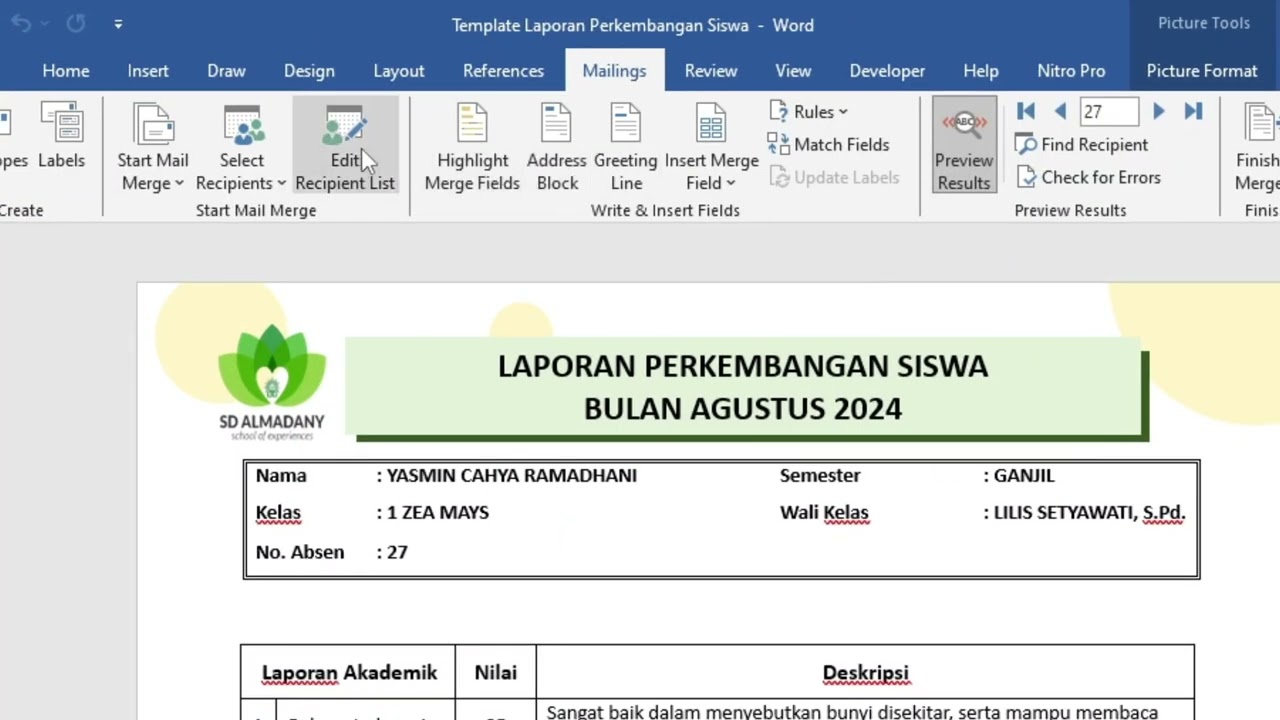Click the name YASMIN CAHYA RAMADHANI
1280x720 pixels.
point(512,476)
